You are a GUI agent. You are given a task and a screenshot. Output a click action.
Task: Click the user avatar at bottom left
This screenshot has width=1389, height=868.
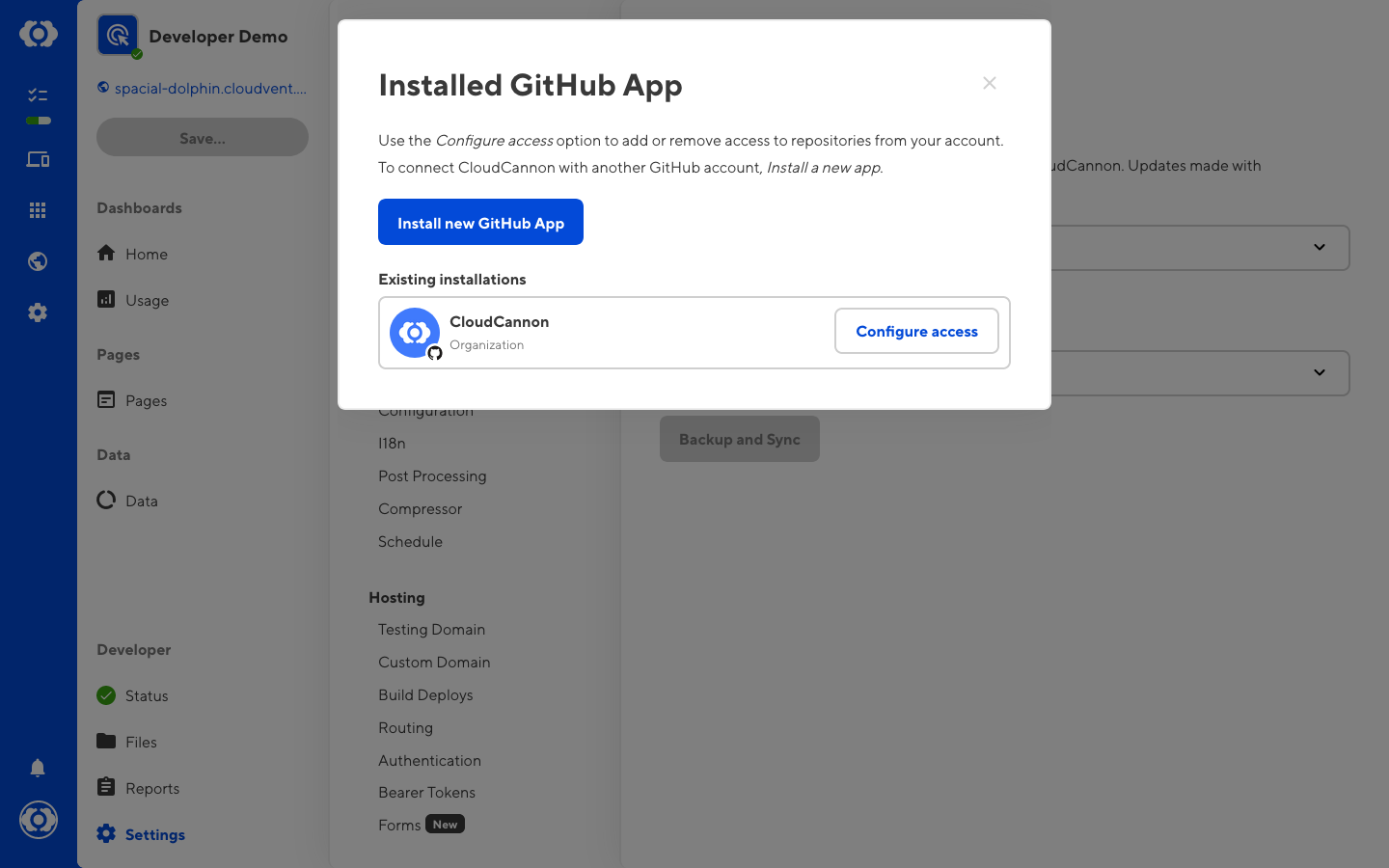39,820
